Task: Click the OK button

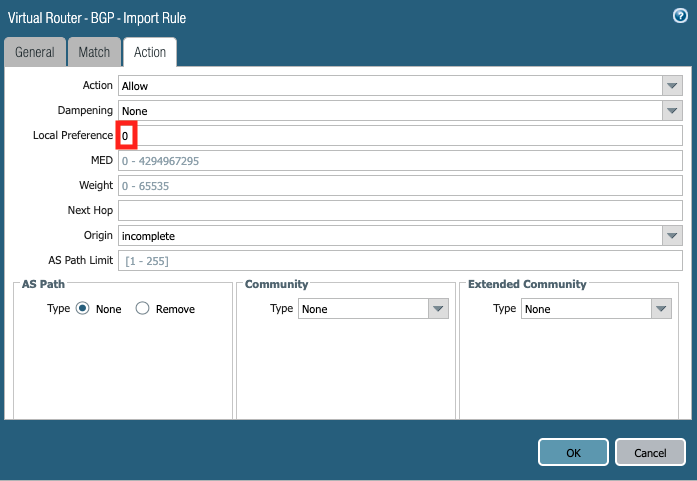Action: click(x=573, y=453)
